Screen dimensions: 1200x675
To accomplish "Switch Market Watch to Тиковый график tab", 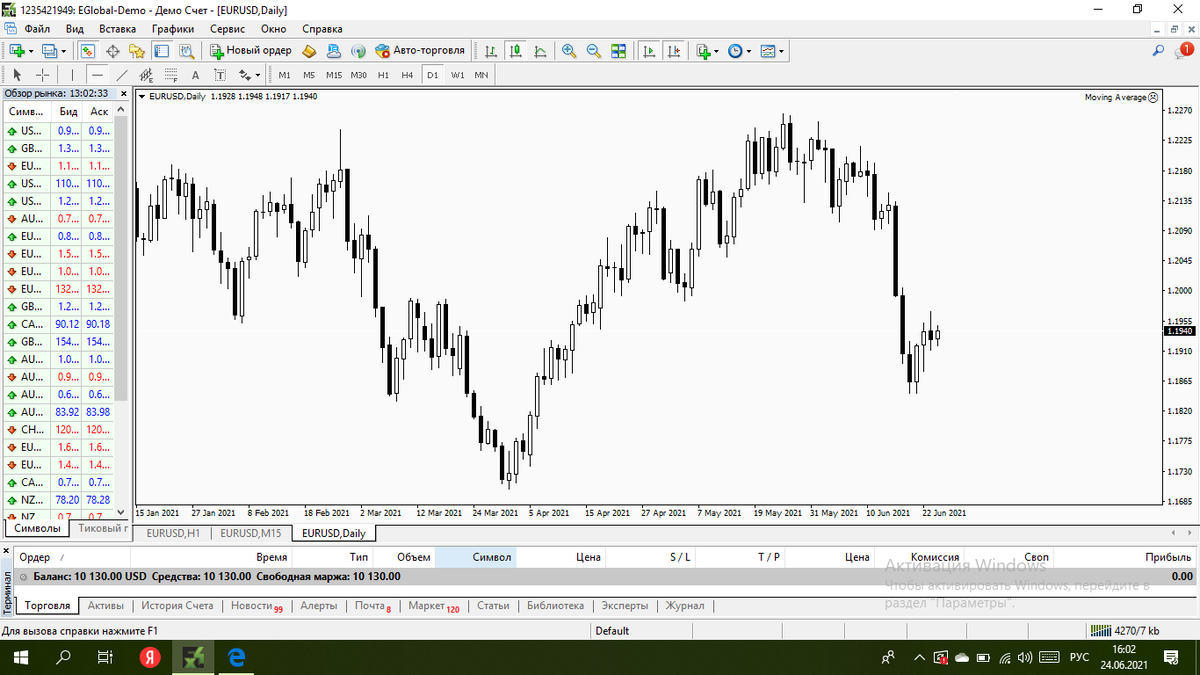I will click(x=102, y=528).
